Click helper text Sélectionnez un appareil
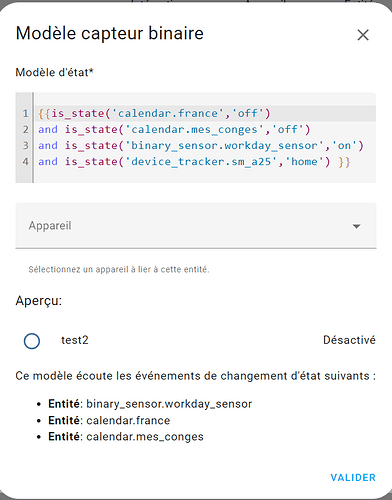This screenshot has width=392, height=500. tap(119, 269)
